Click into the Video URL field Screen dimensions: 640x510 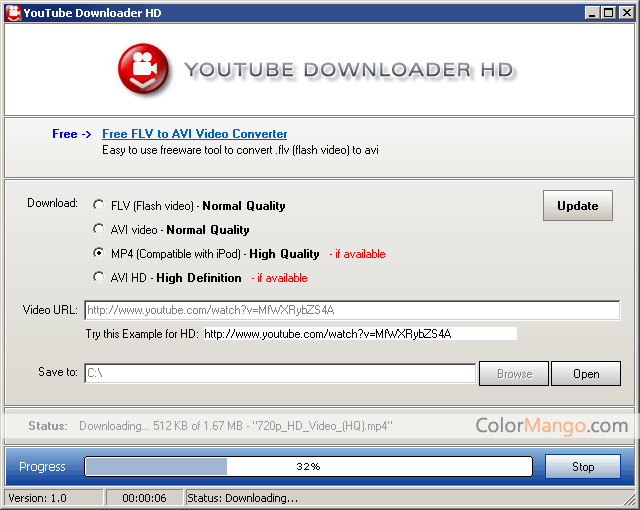354,310
